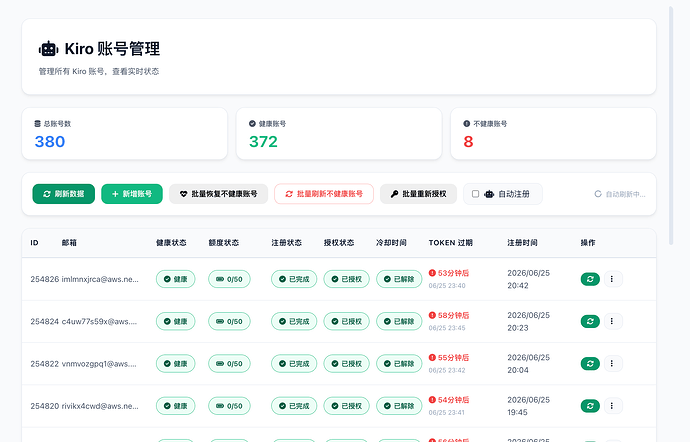Click registration time 2026/06/25 19:45

(x=529, y=406)
